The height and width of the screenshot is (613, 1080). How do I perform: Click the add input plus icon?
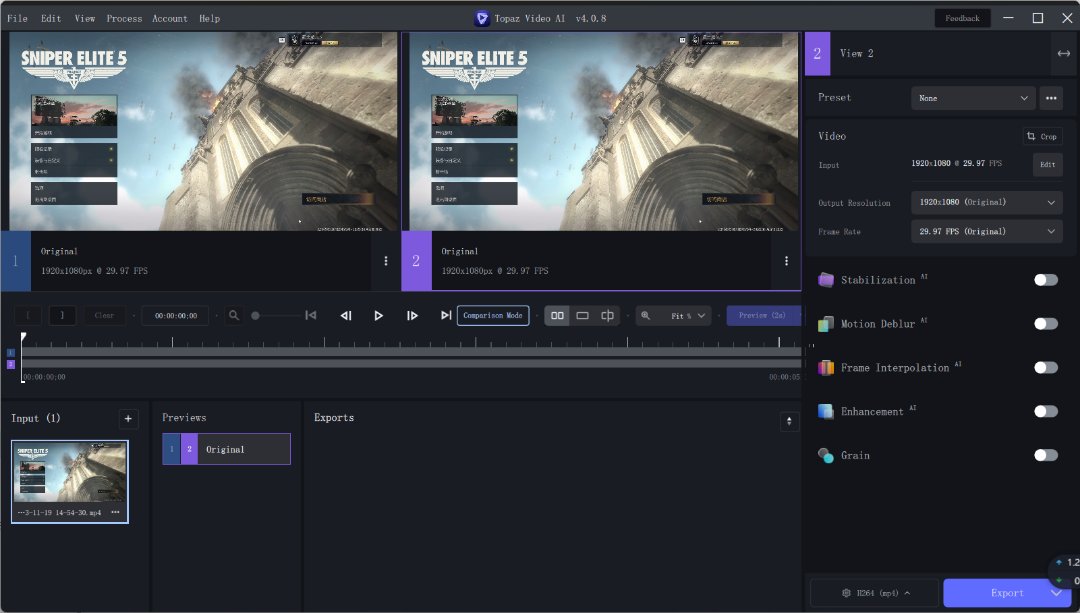128,418
